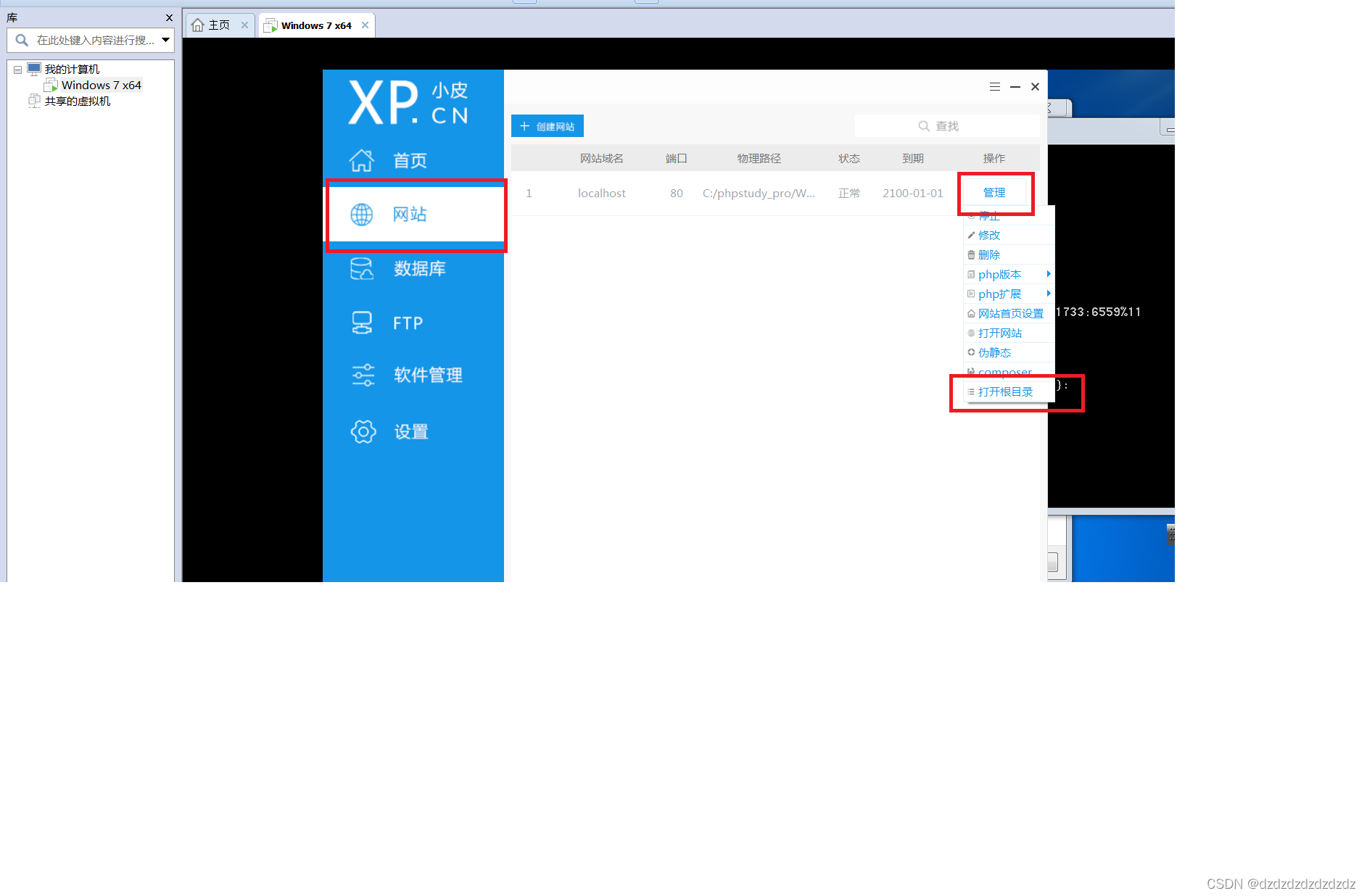Viewport: 1367px width, 896px height.
Task: Select 我的计算机 tree item label
Action: (x=72, y=69)
